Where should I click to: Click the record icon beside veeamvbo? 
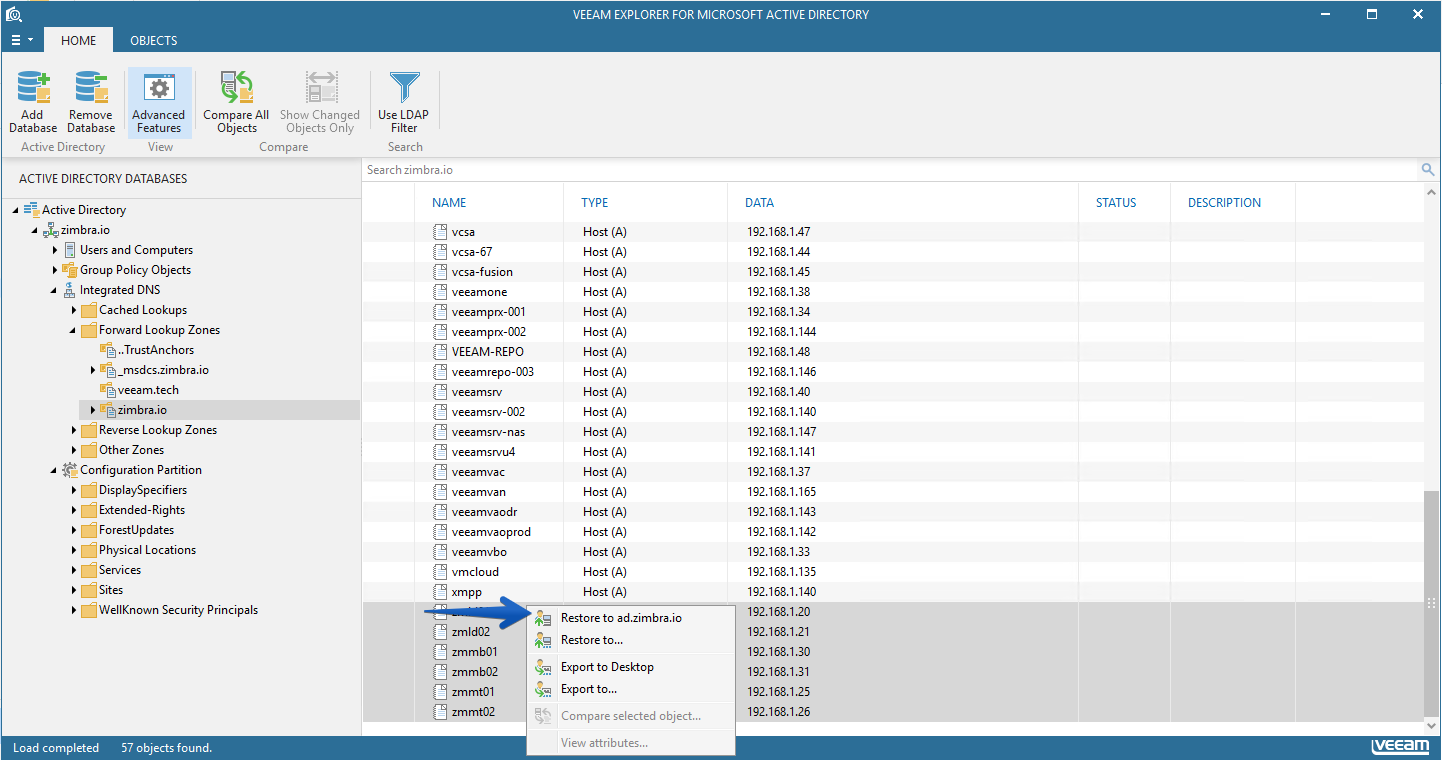click(x=440, y=552)
